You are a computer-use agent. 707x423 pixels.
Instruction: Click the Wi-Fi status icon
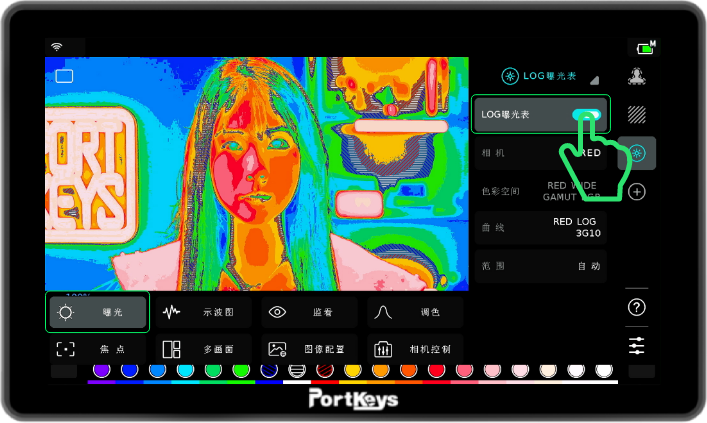coord(56,46)
